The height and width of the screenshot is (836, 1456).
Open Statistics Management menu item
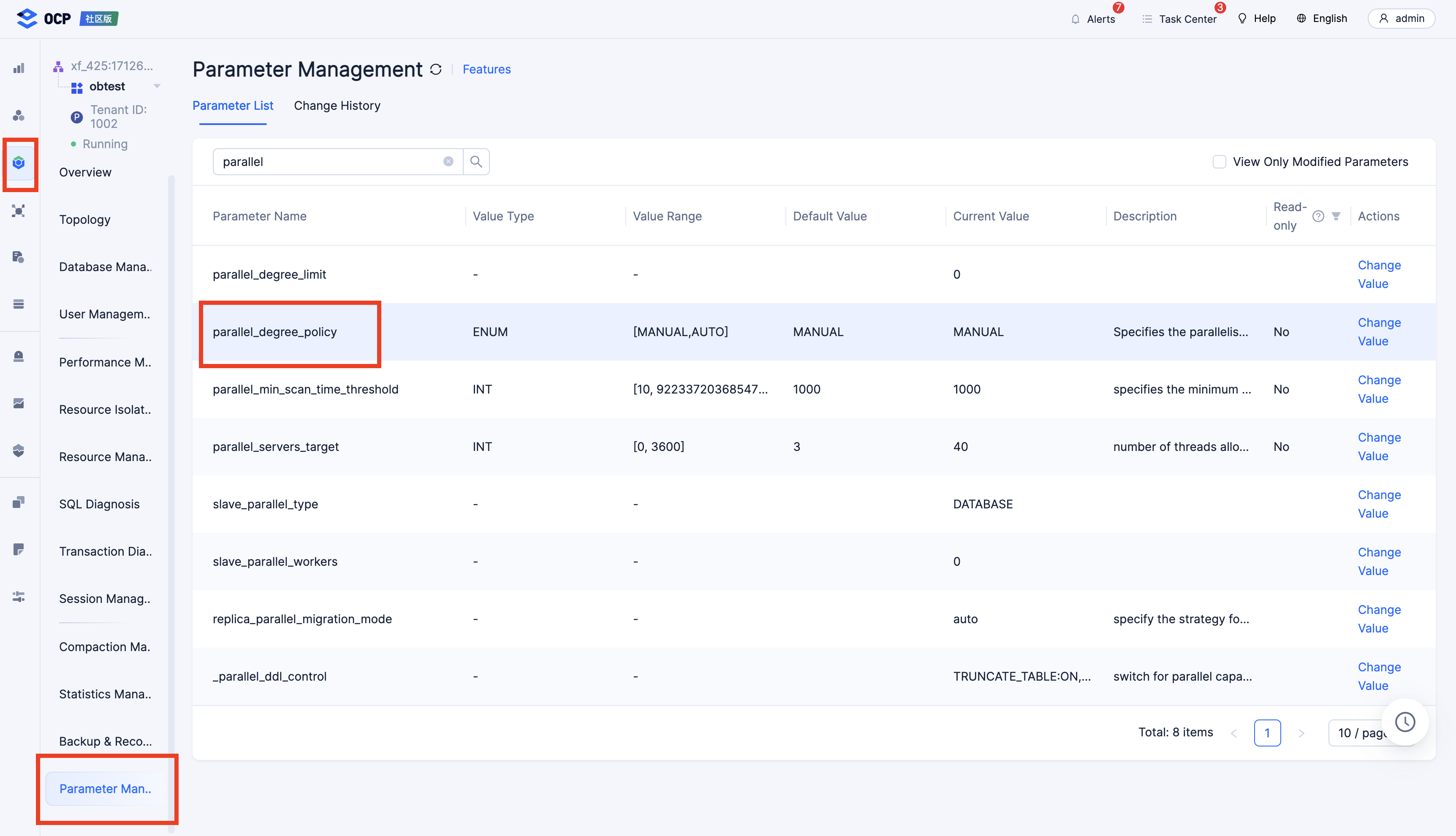coord(106,694)
